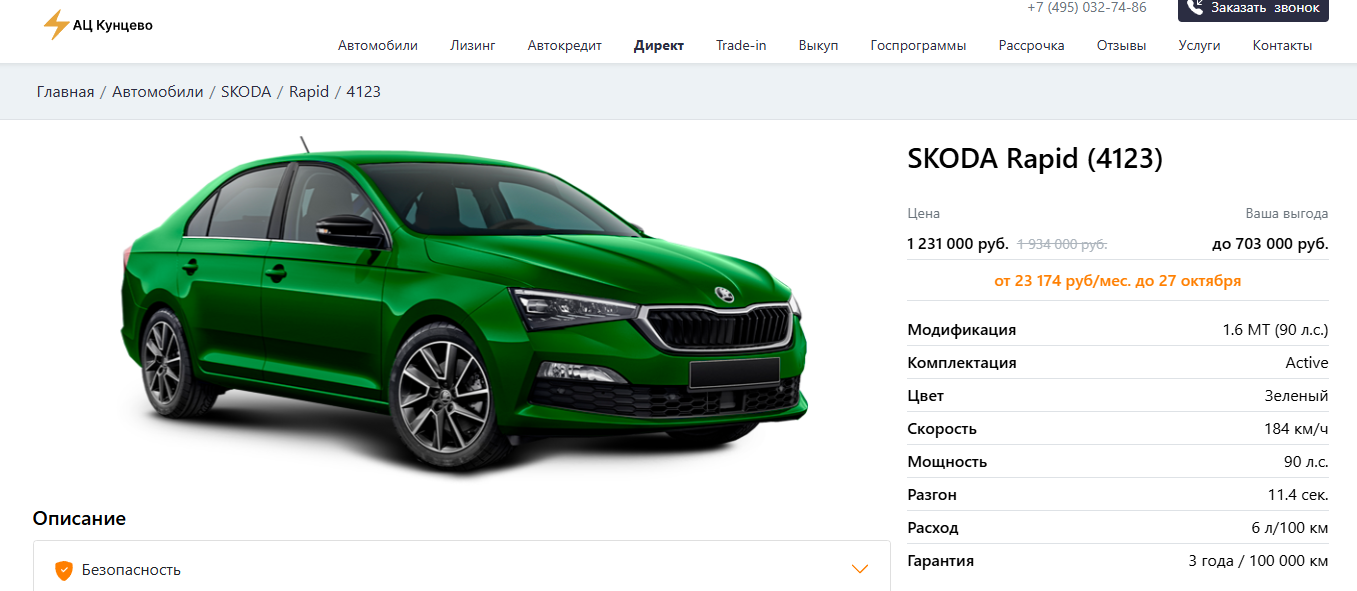Click the 4123 breadcrumb item

pyautogui.click(x=364, y=92)
